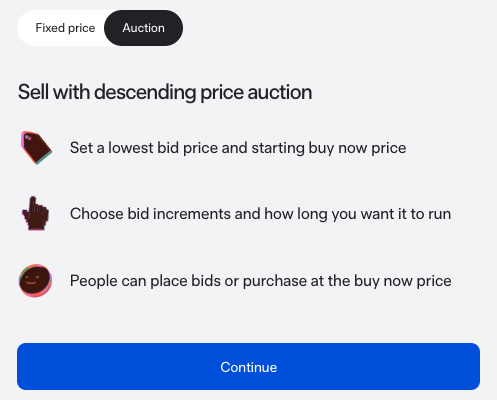Click the 'Sell with descending price auction' heading

coord(165,92)
